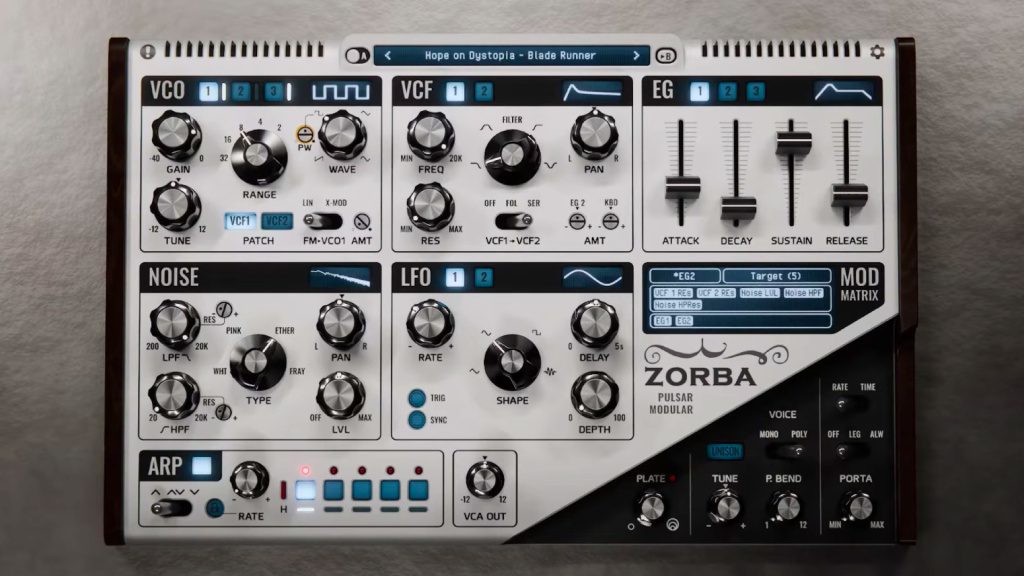Toggle the LIN X-MOD switch
Screen dimensions: 1024x576
[x=323, y=221]
